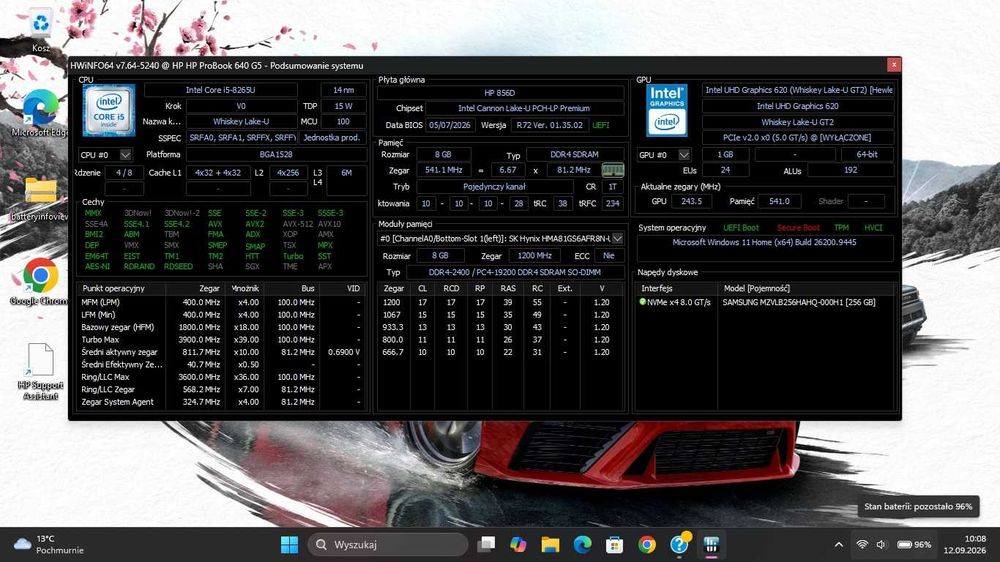Click the Model [Pojemność] column header

[x=807, y=288]
